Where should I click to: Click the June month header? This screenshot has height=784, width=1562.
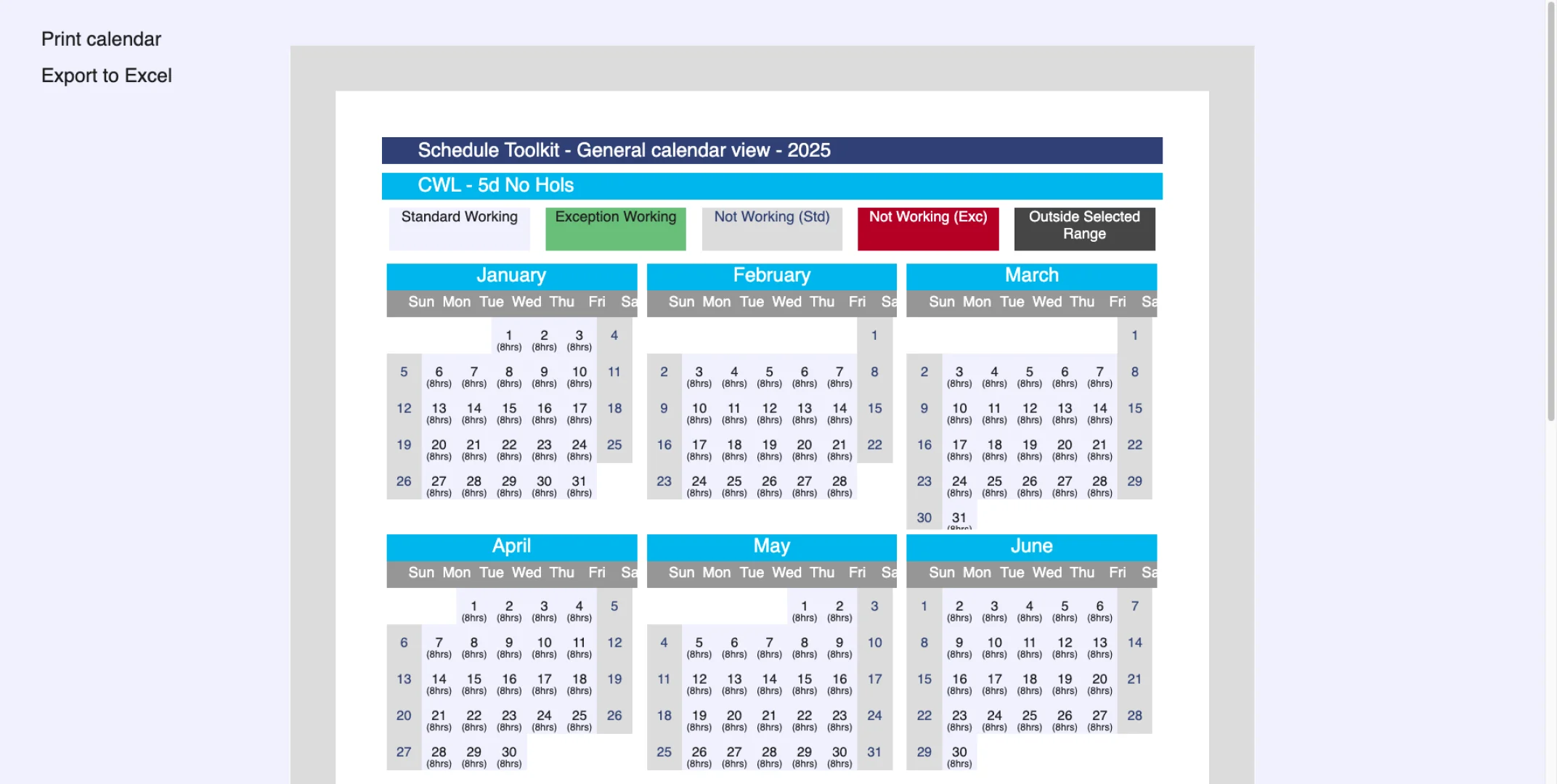point(1032,546)
